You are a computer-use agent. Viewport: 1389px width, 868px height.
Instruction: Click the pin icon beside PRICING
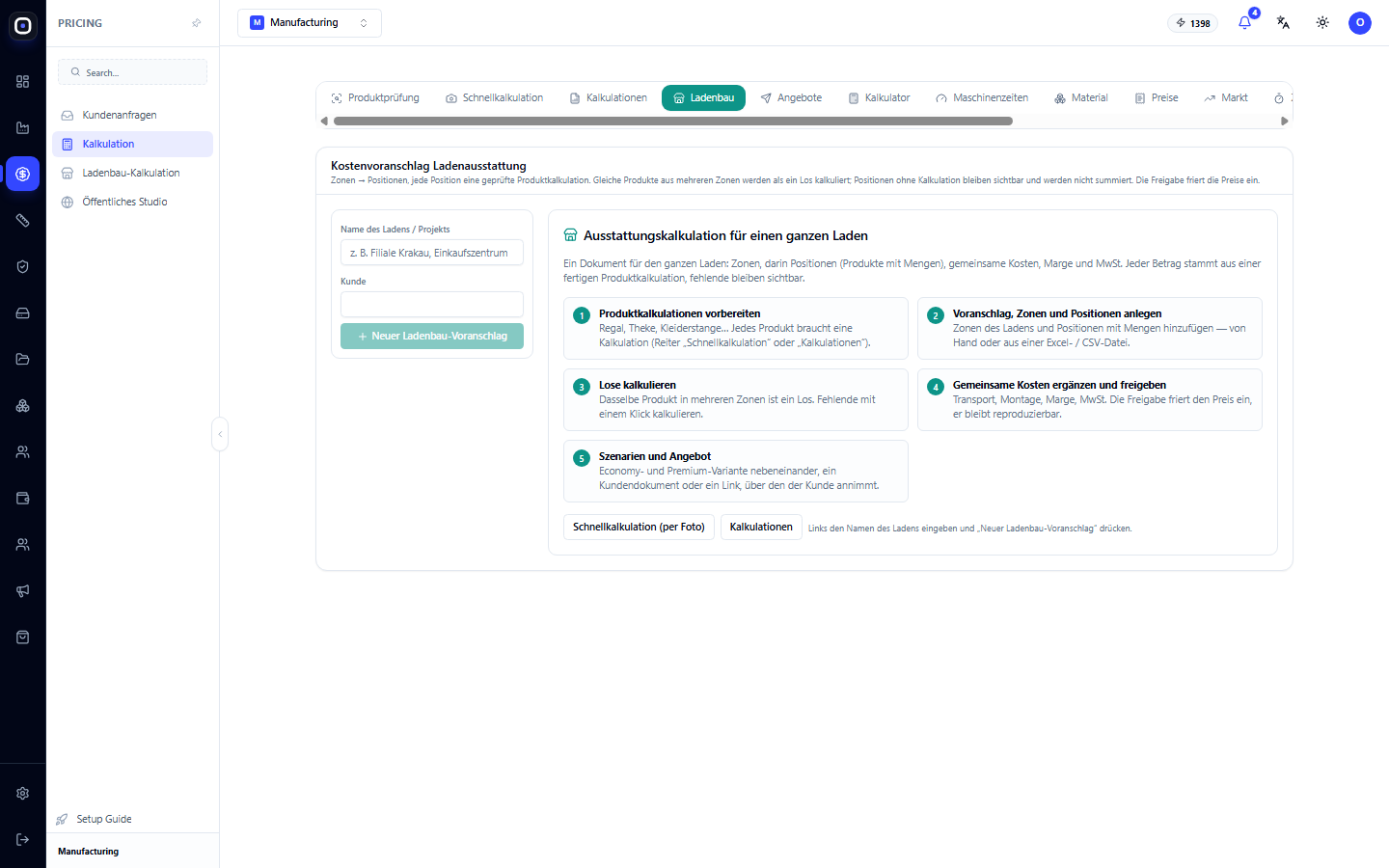pos(197,23)
